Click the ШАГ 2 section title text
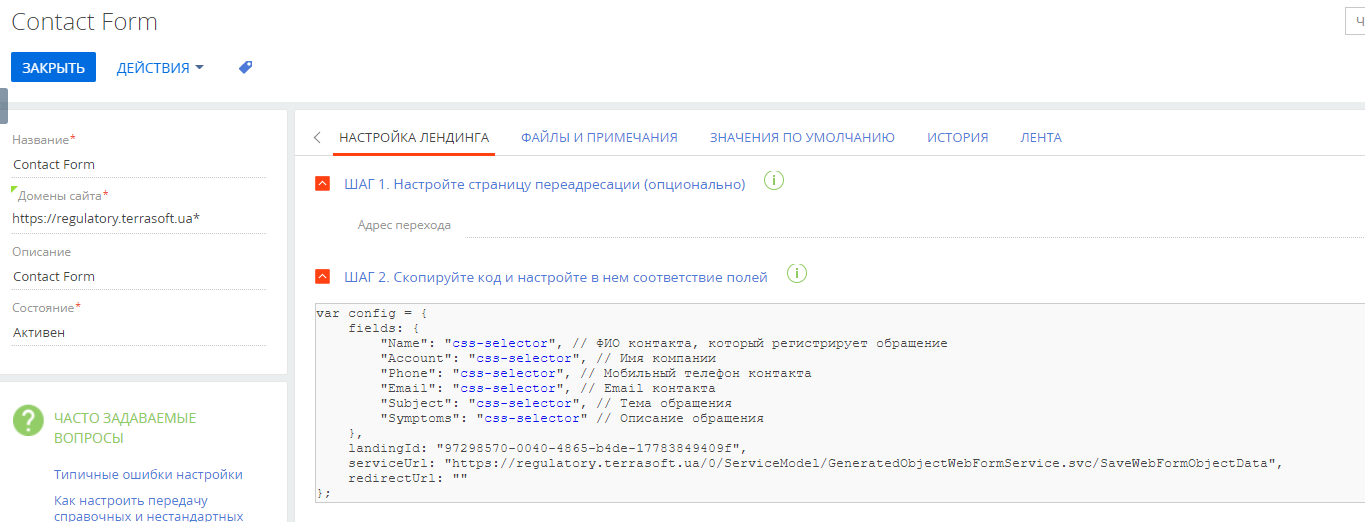Viewport: 1365px width, 522px height. (x=556, y=277)
